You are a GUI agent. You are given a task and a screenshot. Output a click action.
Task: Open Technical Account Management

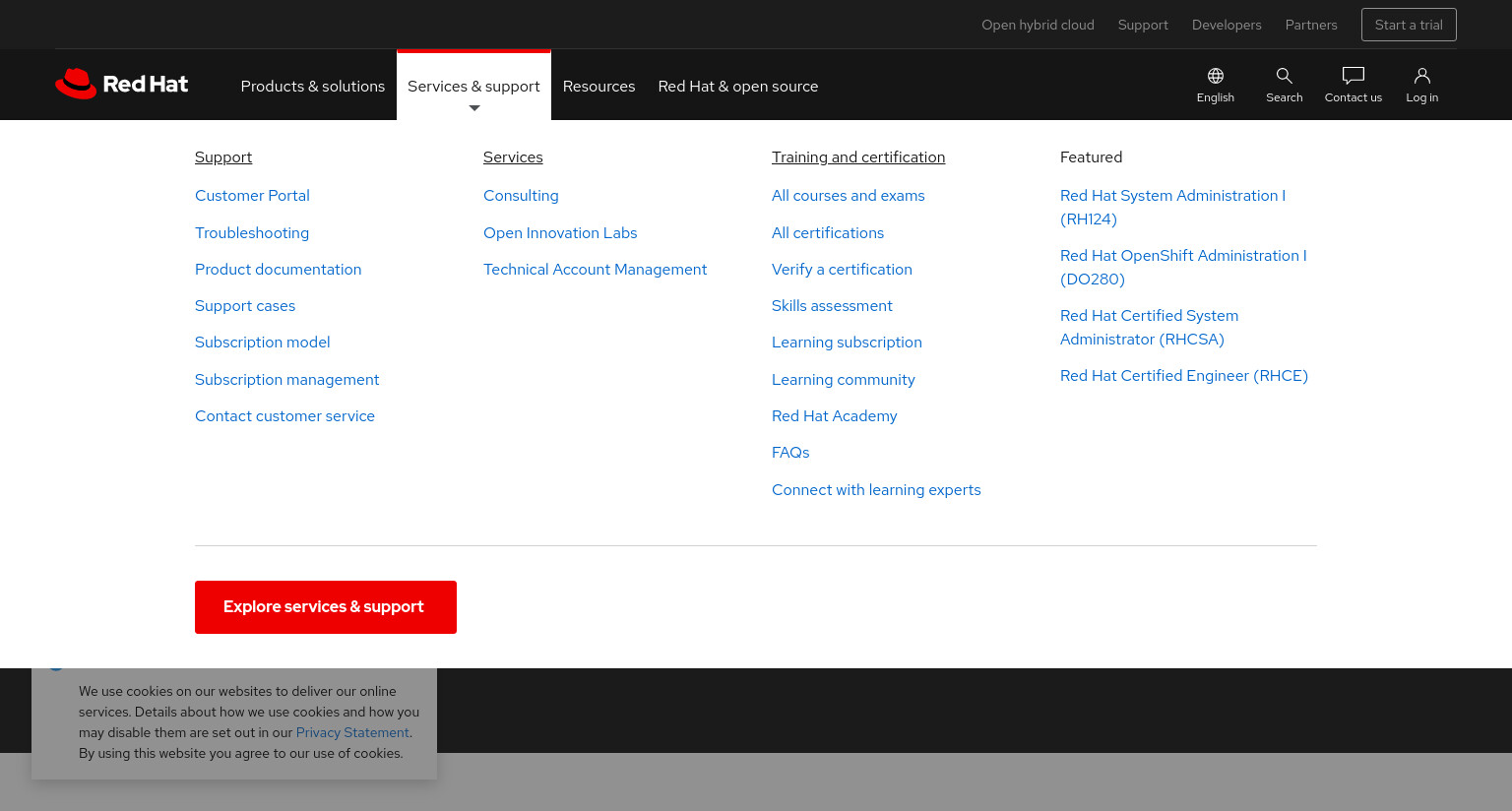click(596, 270)
